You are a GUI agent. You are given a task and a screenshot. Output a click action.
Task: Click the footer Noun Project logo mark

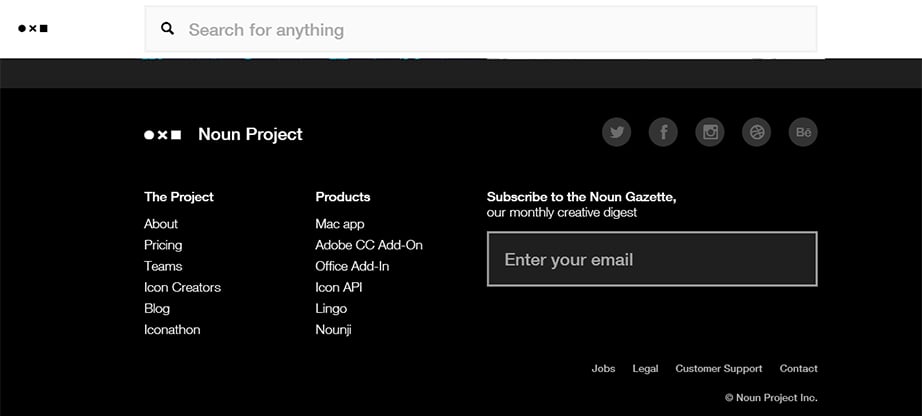pos(162,135)
